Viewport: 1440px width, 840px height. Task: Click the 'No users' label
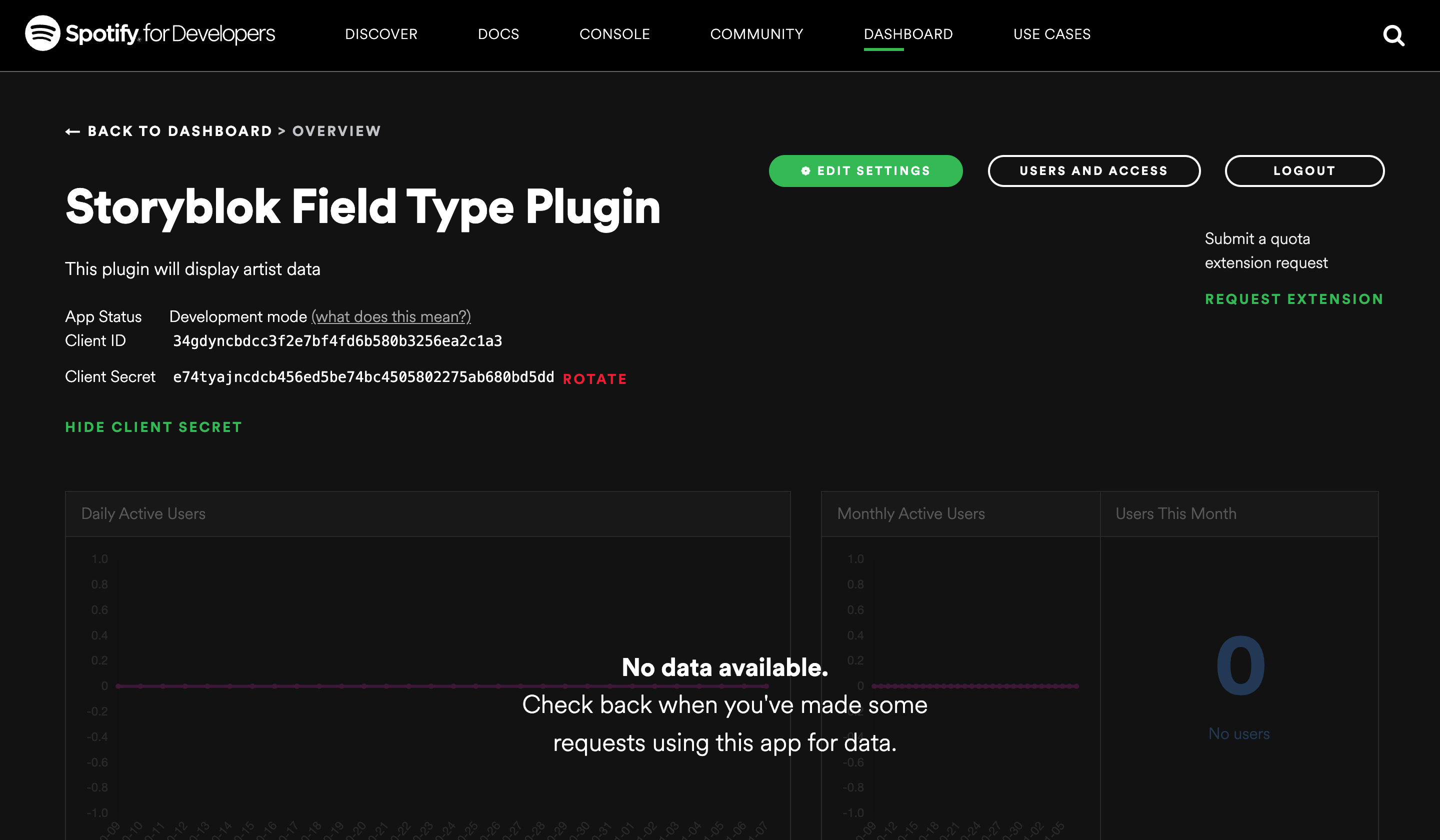point(1239,733)
